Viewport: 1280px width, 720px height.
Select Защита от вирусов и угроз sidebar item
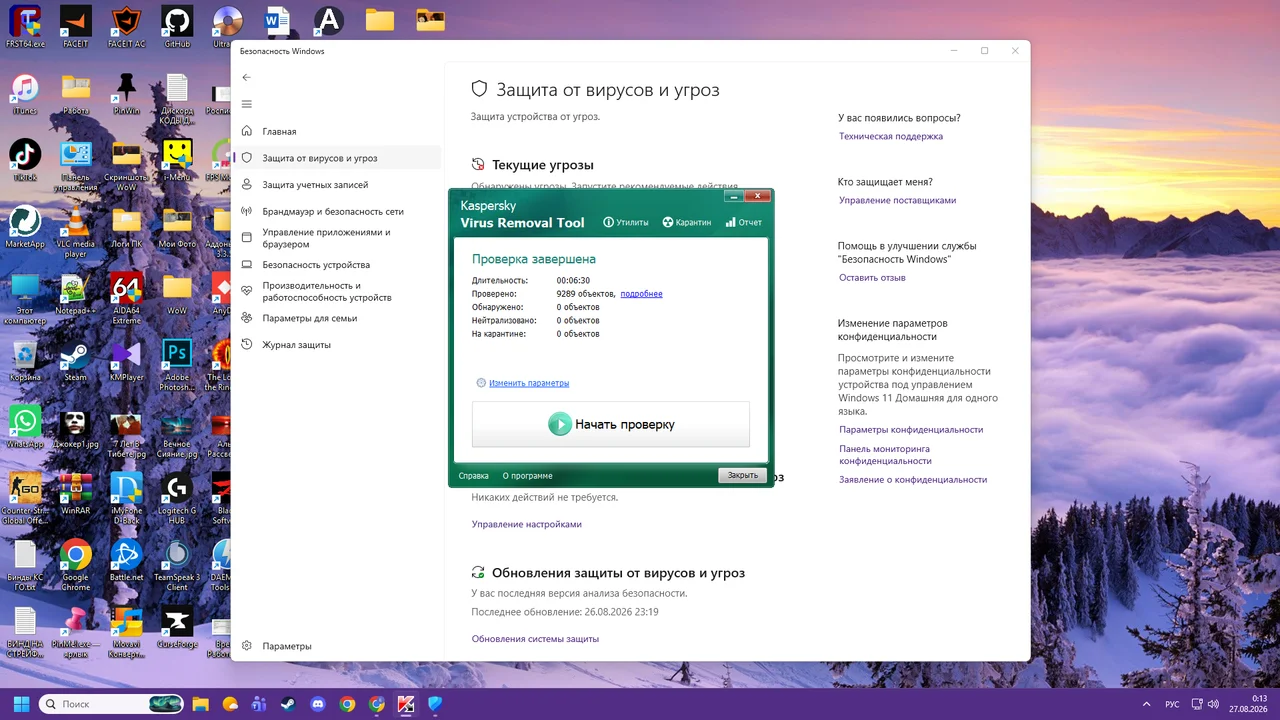point(337,158)
